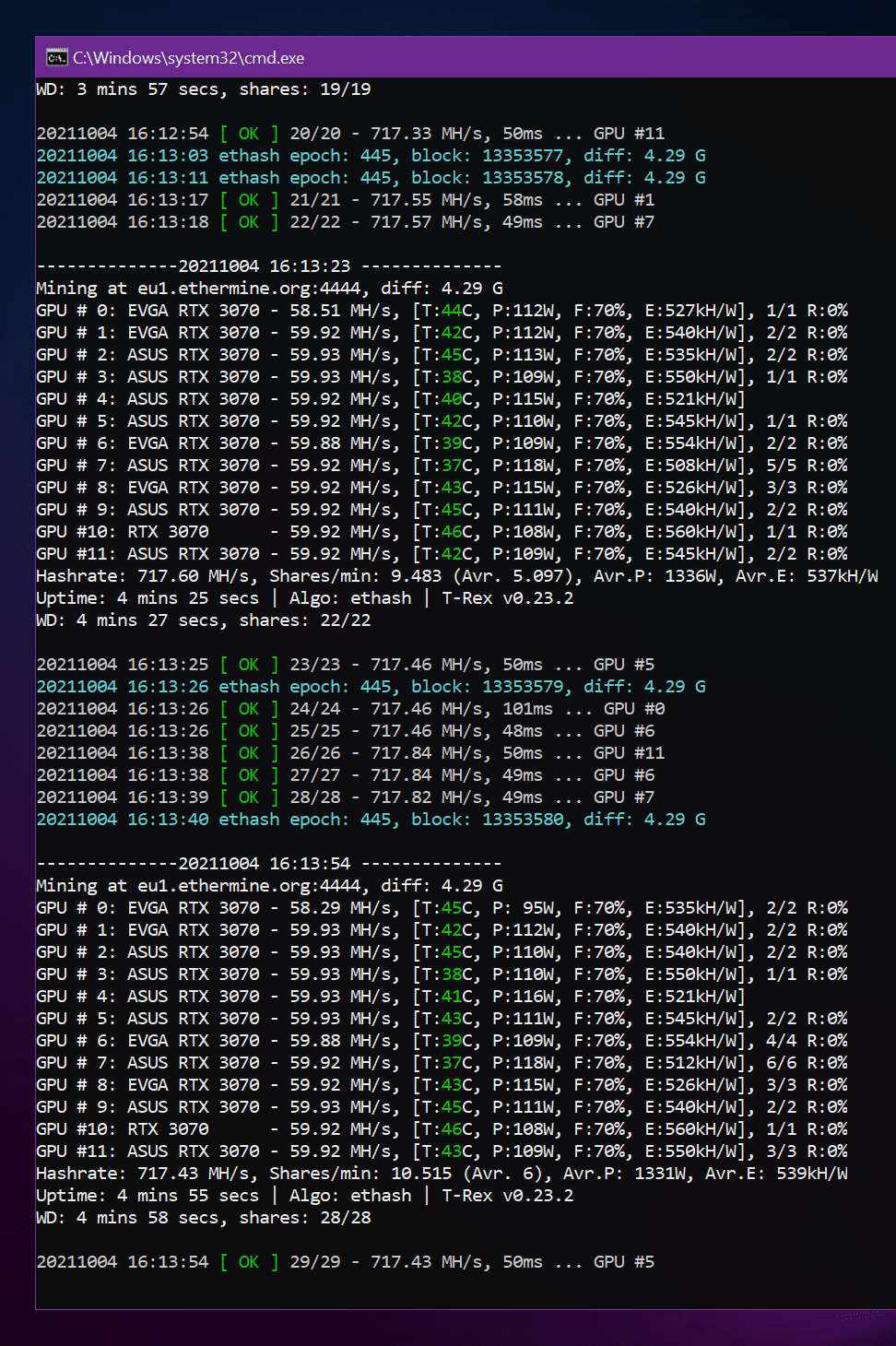This screenshot has height=1346, width=896.
Task: Click the GPU # 5 row with P:110W
Action: pyautogui.click(x=442, y=421)
